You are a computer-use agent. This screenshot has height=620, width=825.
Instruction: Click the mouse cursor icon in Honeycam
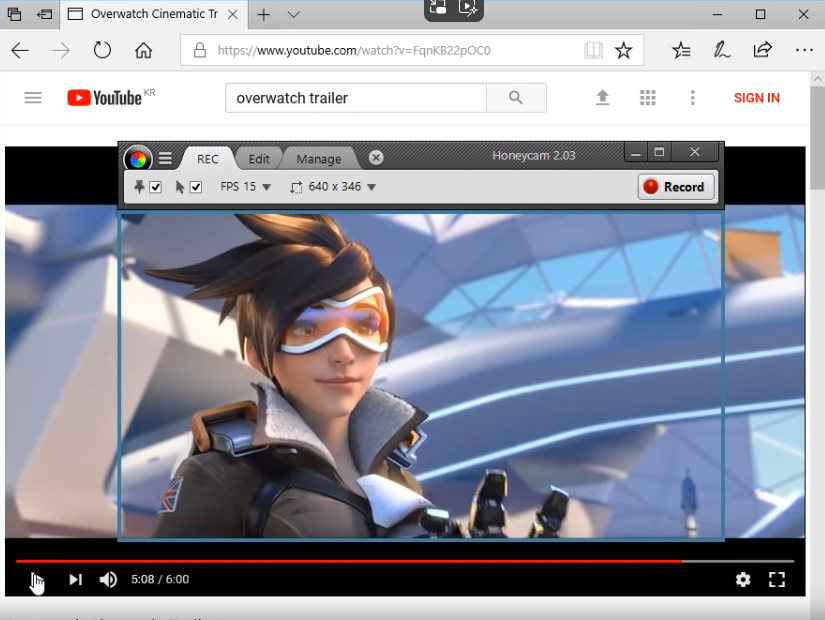pyautogui.click(x=180, y=187)
